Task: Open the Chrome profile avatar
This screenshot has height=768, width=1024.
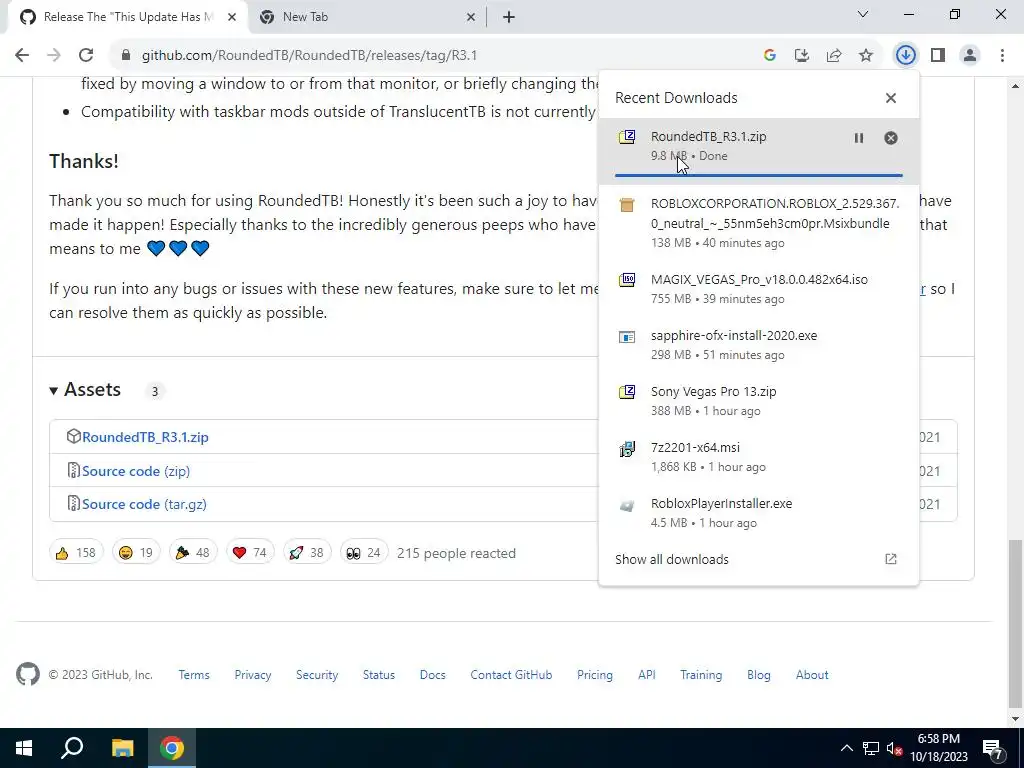Action: click(x=970, y=56)
